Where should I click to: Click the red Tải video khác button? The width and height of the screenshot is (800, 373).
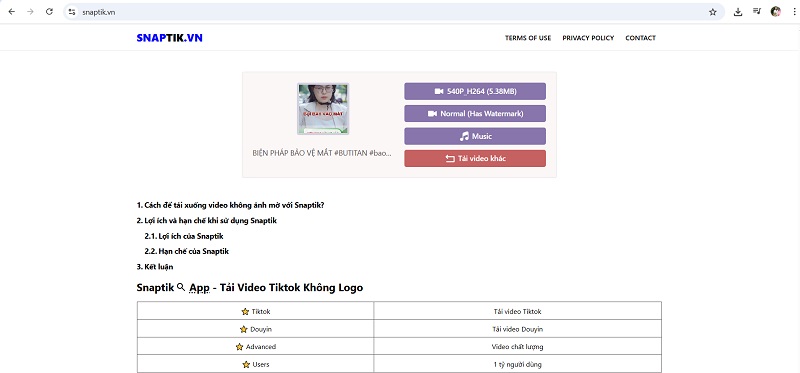pyautogui.click(x=475, y=158)
